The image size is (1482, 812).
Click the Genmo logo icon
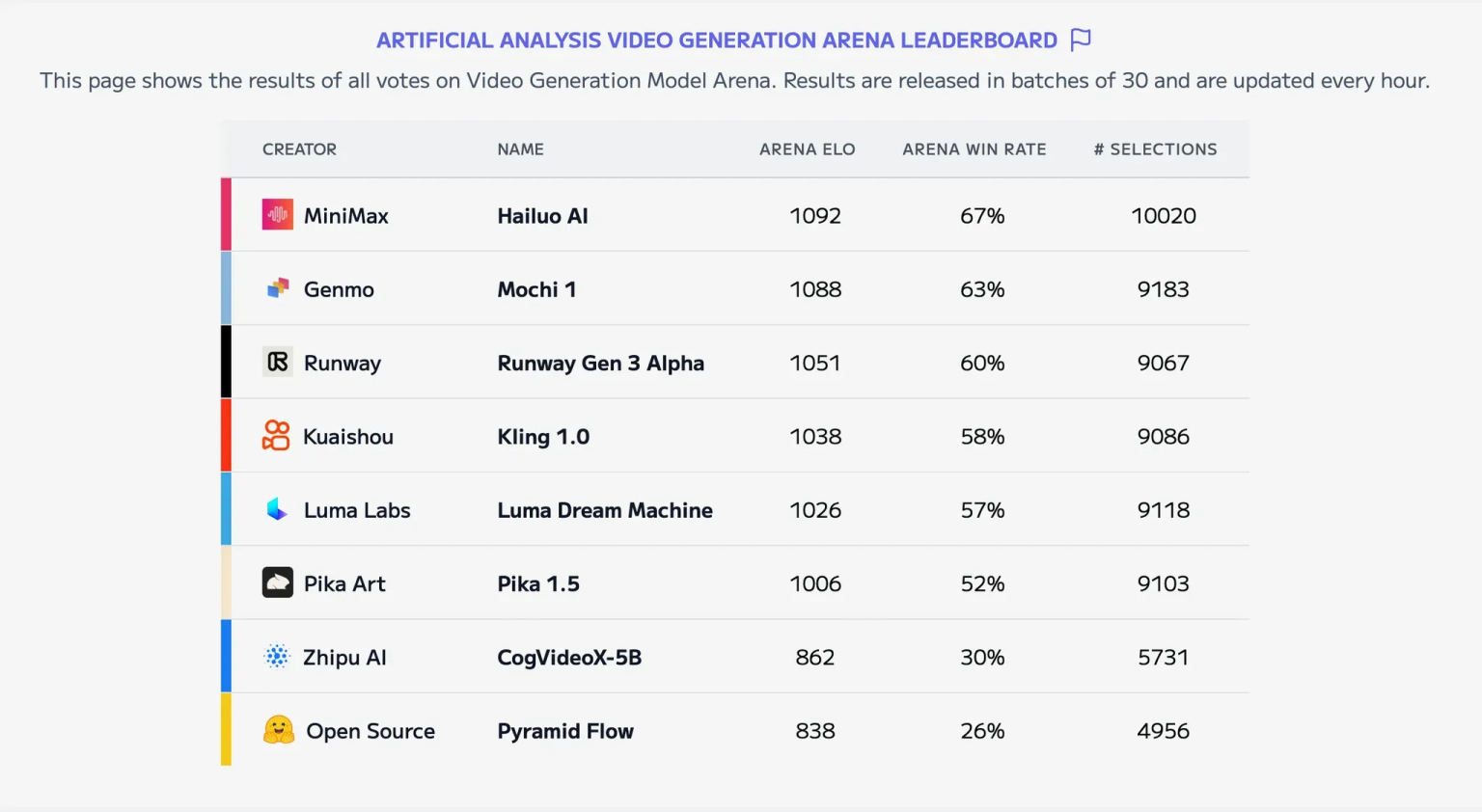point(278,288)
